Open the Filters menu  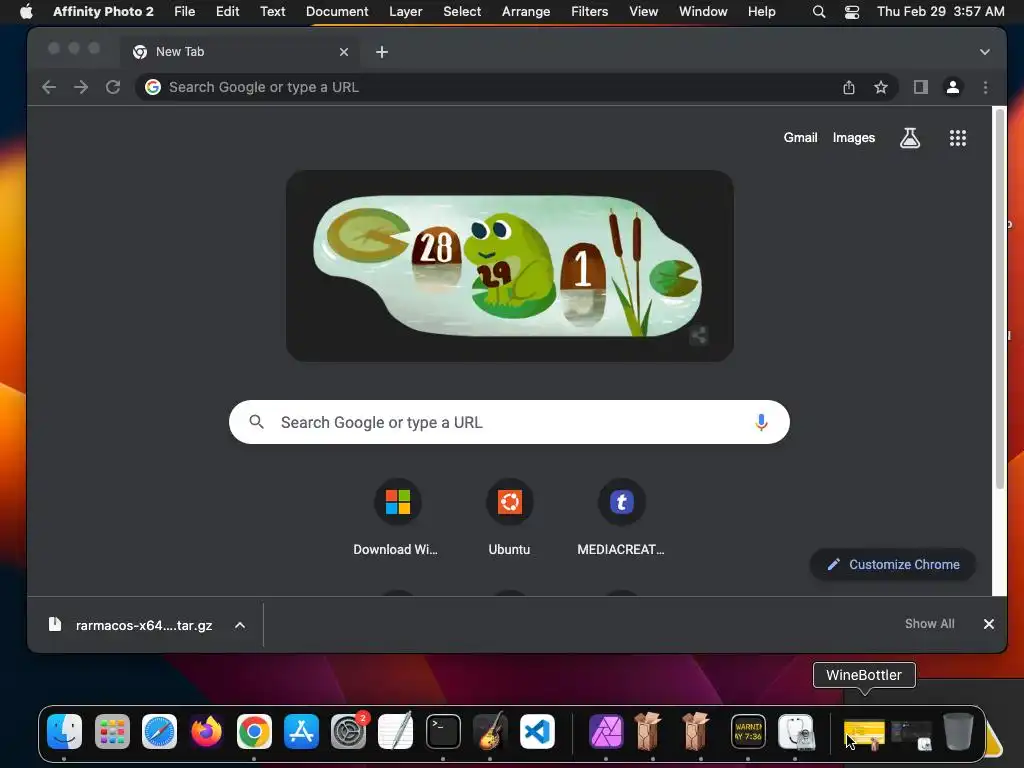(x=589, y=11)
